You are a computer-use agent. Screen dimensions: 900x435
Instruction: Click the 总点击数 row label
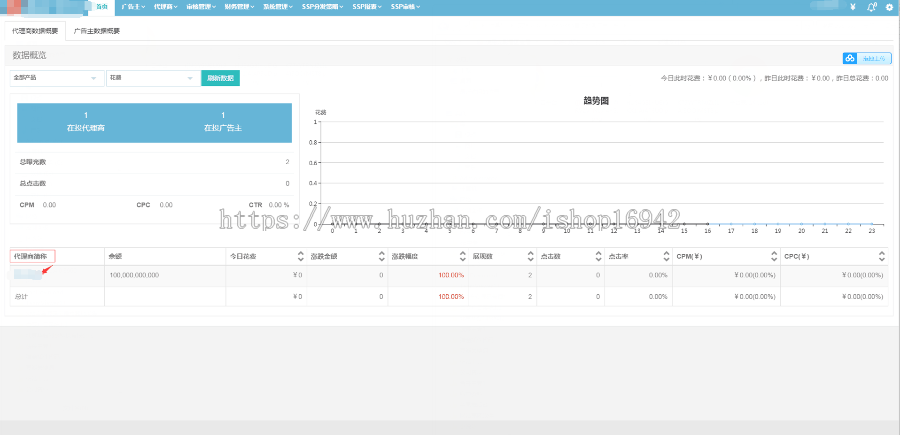coord(33,184)
